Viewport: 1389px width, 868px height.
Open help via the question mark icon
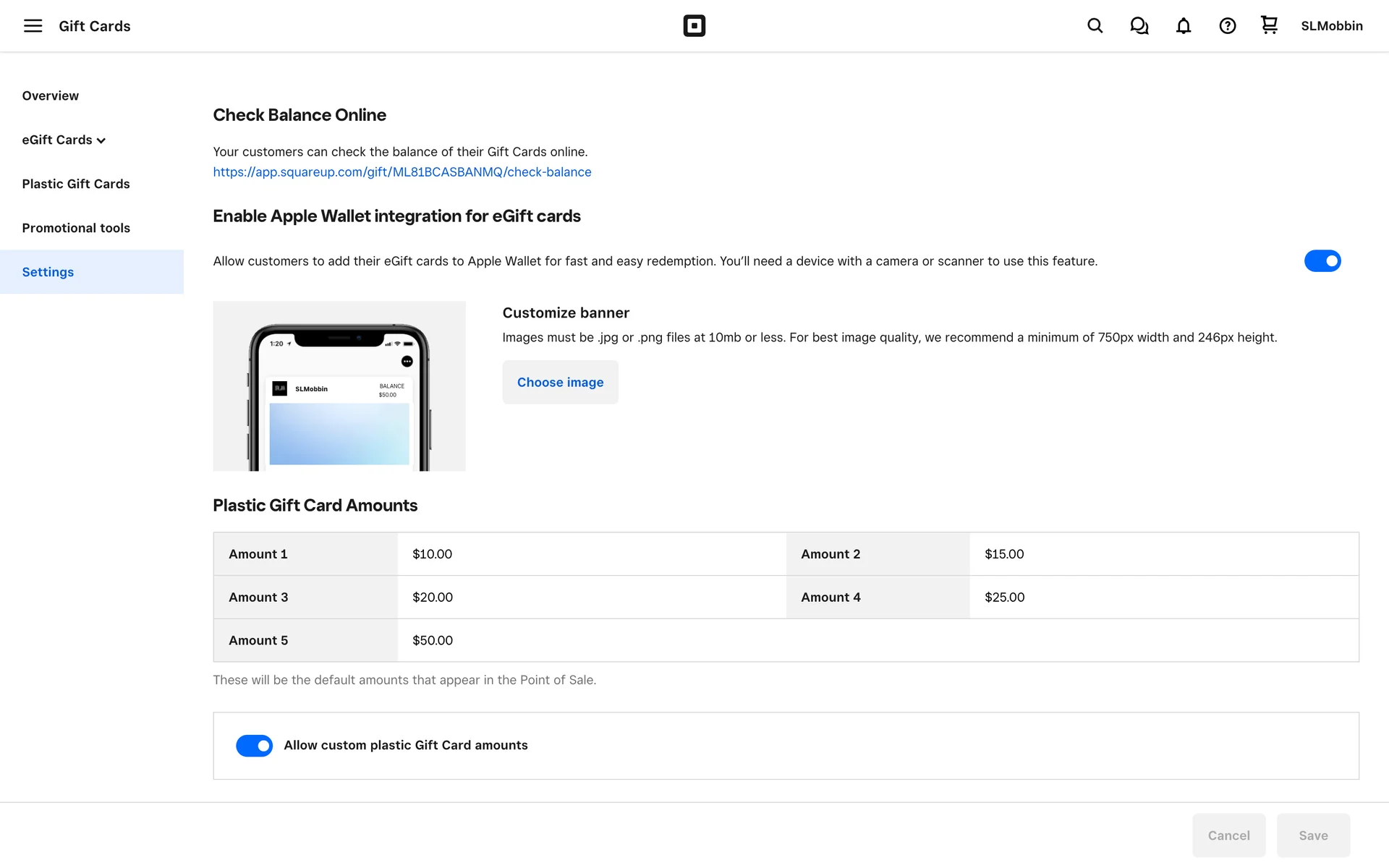tap(1227, 26)
